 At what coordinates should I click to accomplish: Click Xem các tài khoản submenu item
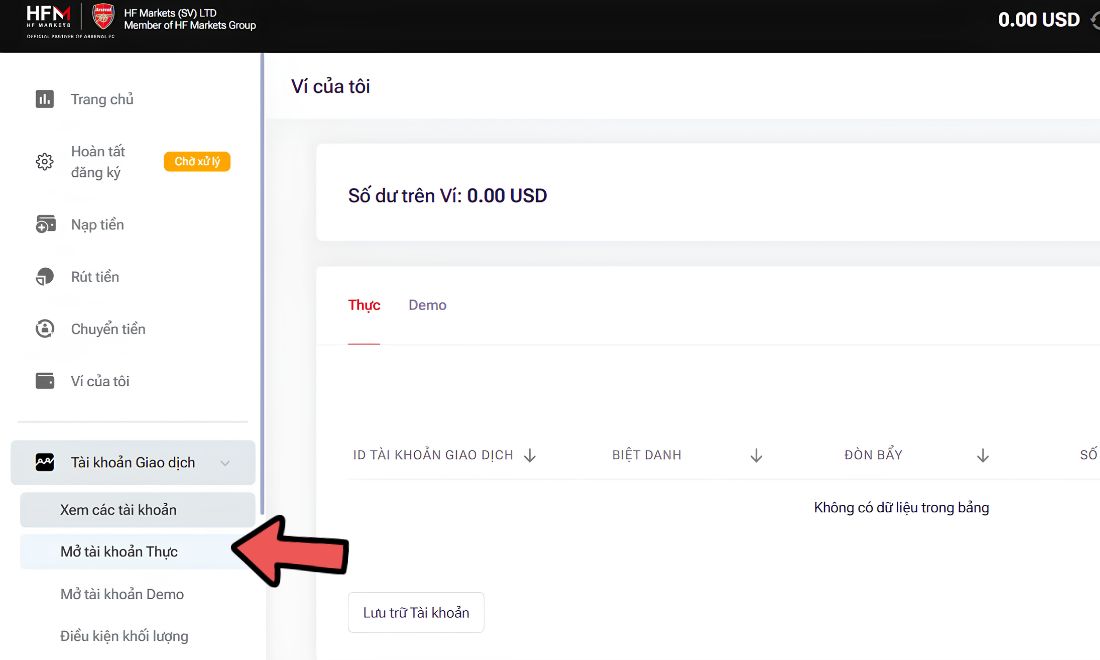point(138,510)
